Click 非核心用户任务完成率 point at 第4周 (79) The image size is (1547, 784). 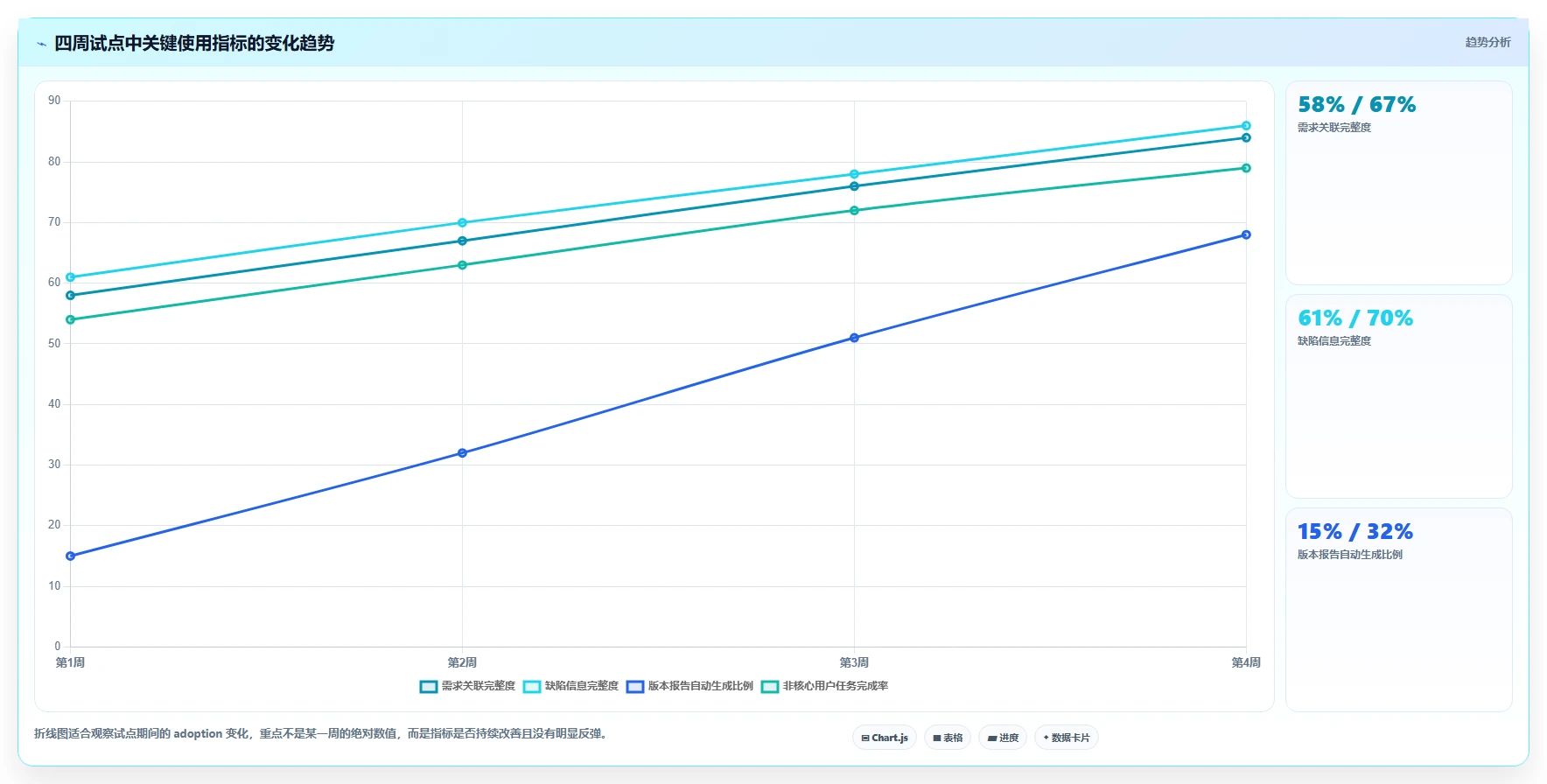coord(1246,168)
